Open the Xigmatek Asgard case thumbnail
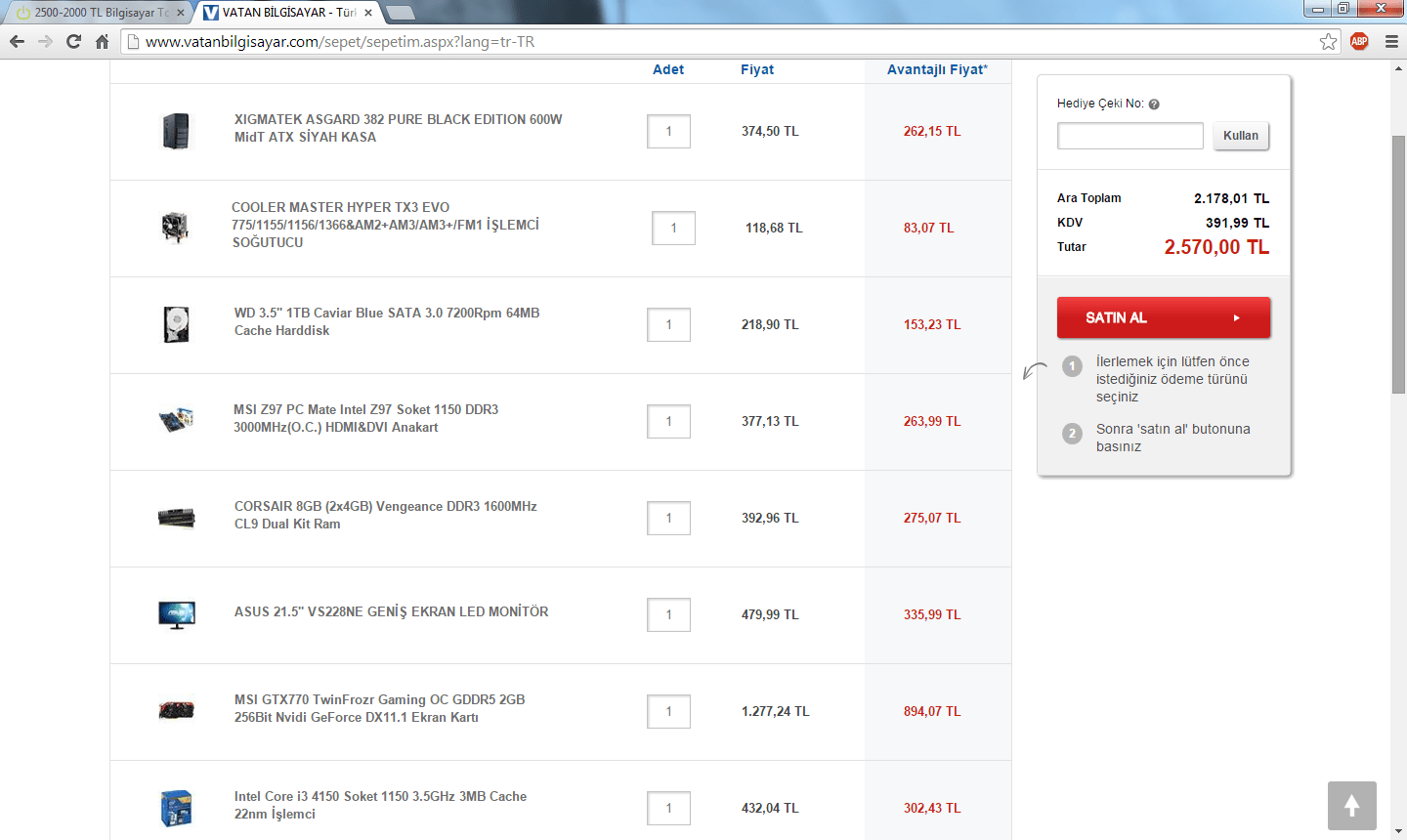 click(x=177, y=131)
